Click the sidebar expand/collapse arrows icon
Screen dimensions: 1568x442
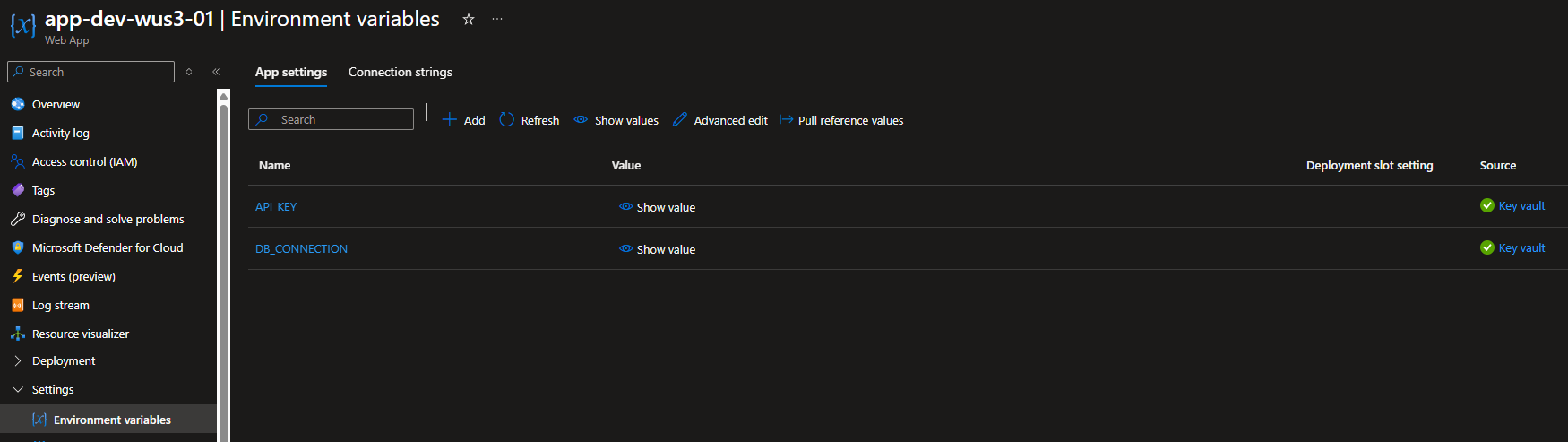[189, 72]
